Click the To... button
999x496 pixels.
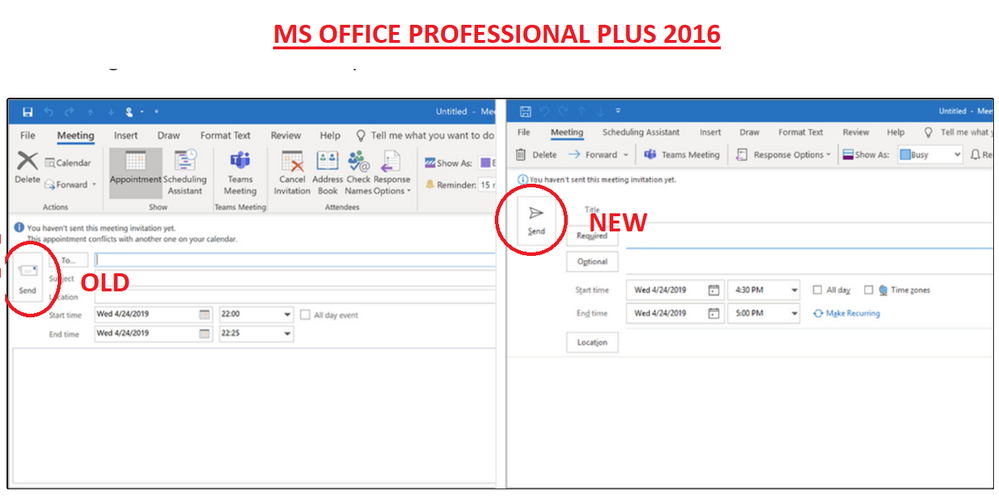coord(69,260)
